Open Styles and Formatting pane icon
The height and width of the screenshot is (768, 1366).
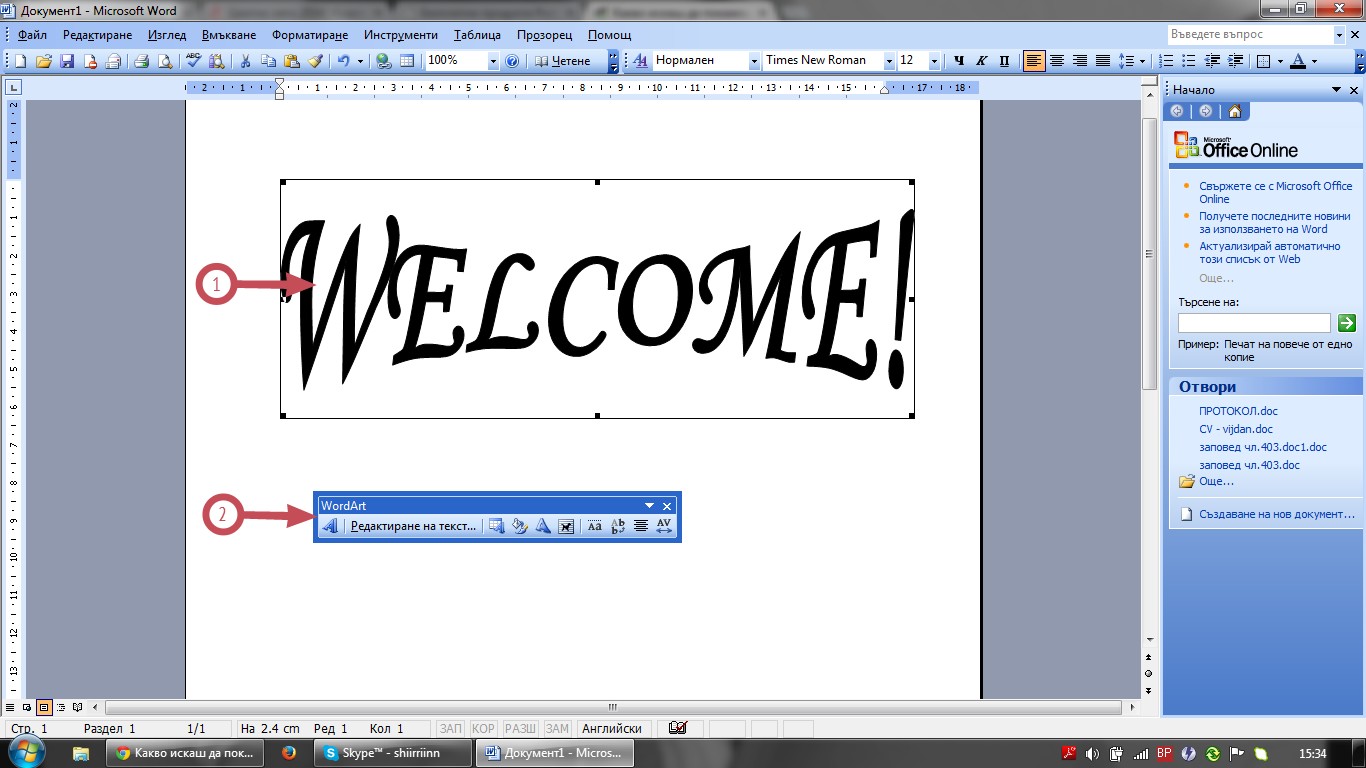[x=641, y=61]
